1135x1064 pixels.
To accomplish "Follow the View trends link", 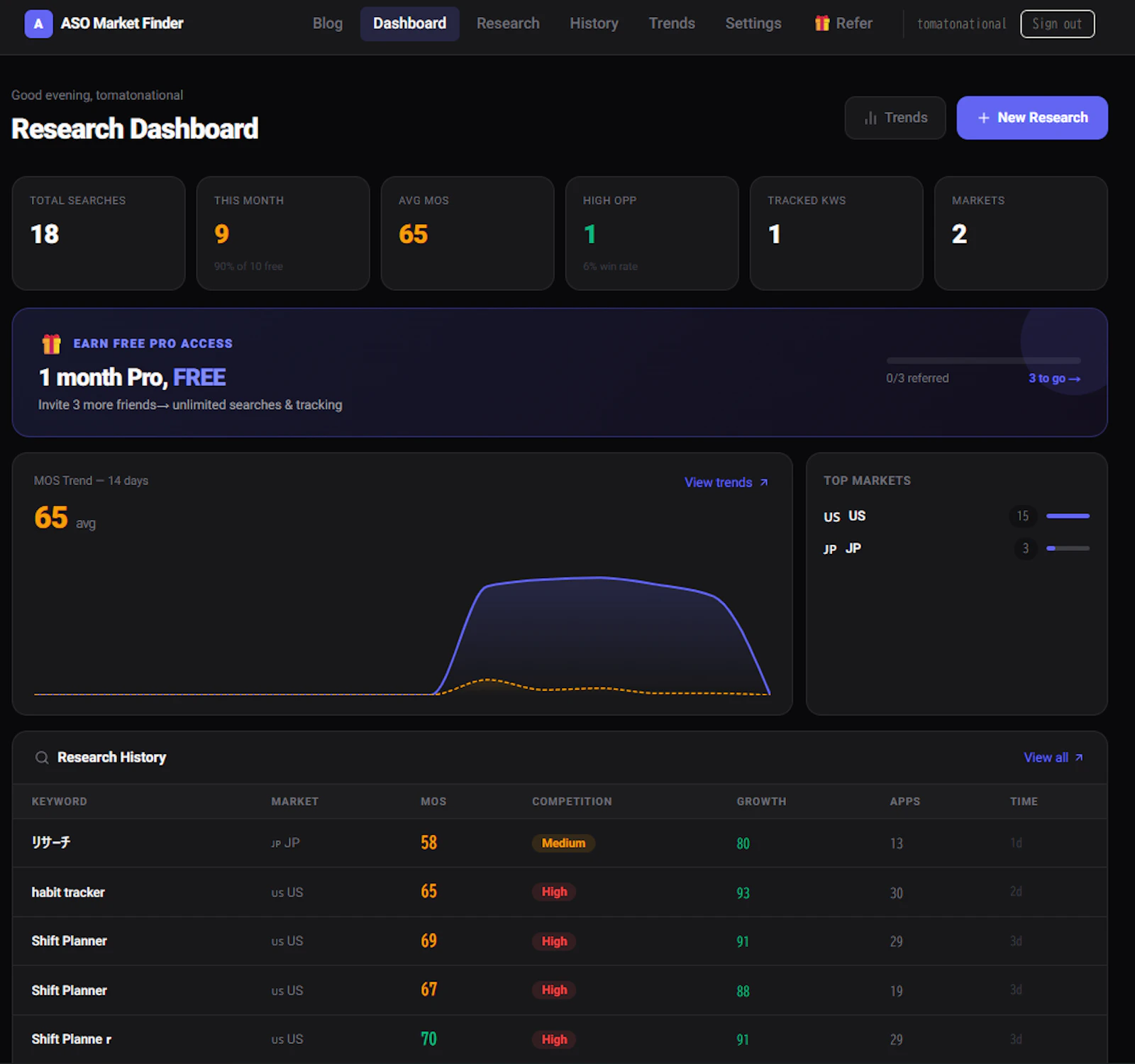I will click(726, 482).
